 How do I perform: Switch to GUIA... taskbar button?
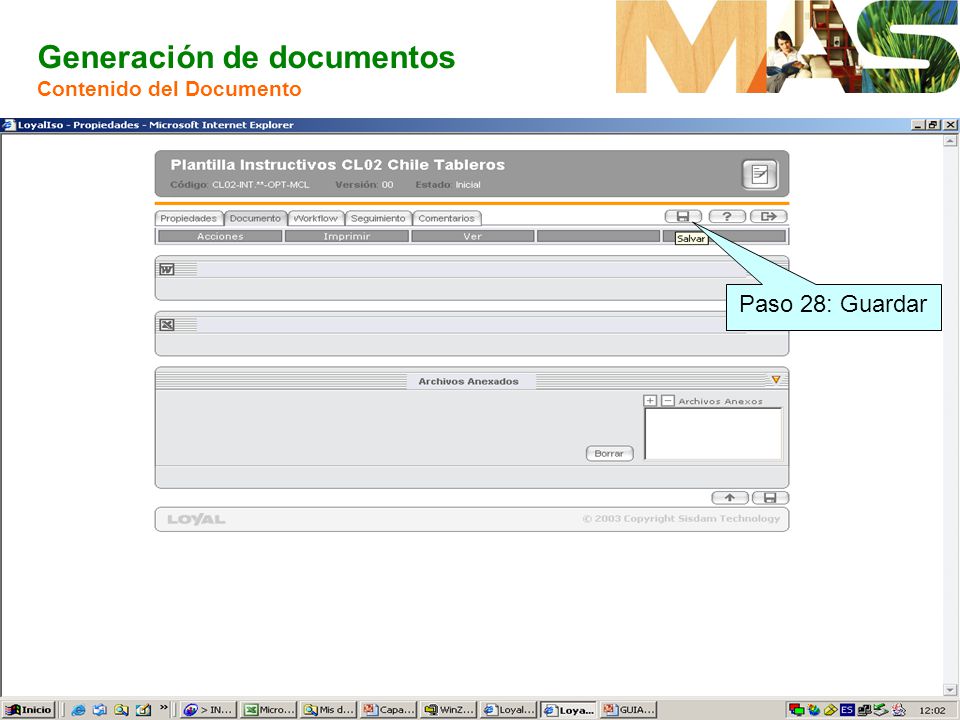[628, 710]
